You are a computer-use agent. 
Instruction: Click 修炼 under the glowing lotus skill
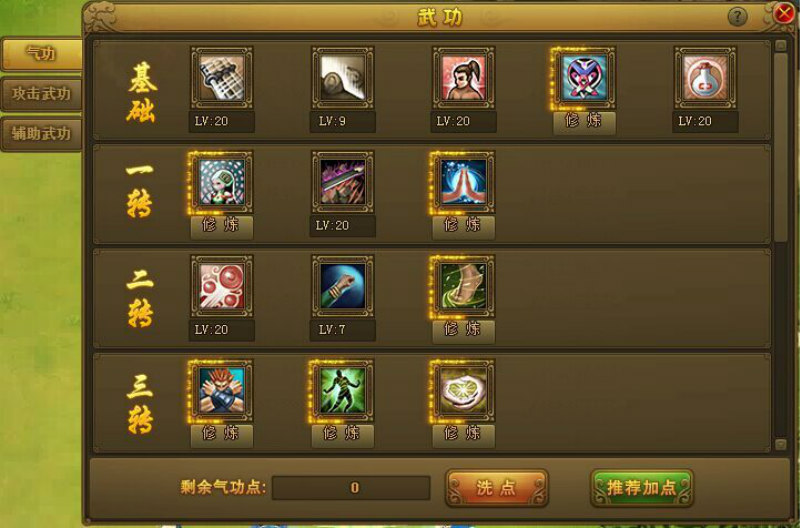[x=463, y=435]
